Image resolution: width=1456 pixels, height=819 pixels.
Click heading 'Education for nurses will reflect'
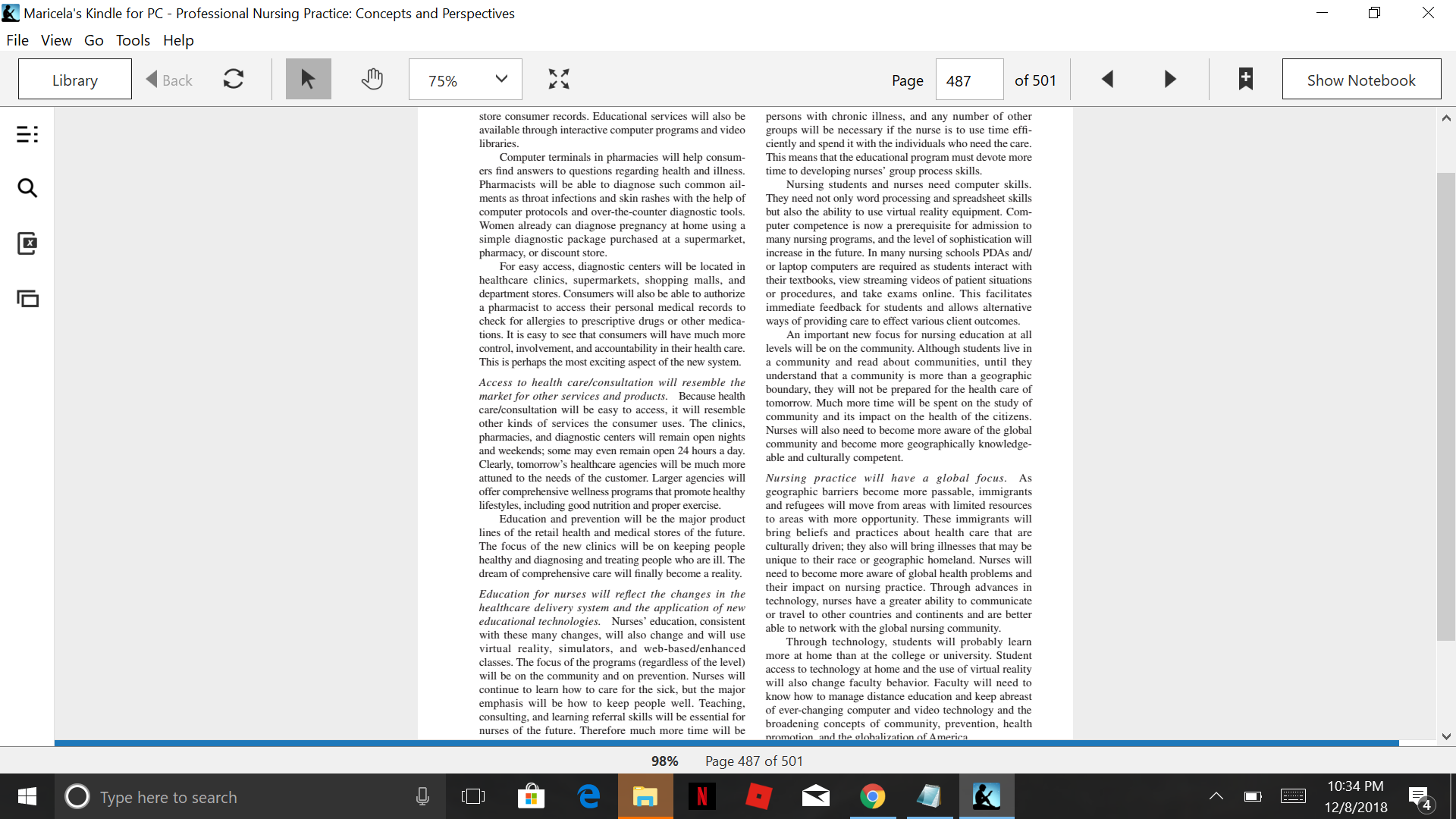tap(612, 608)
